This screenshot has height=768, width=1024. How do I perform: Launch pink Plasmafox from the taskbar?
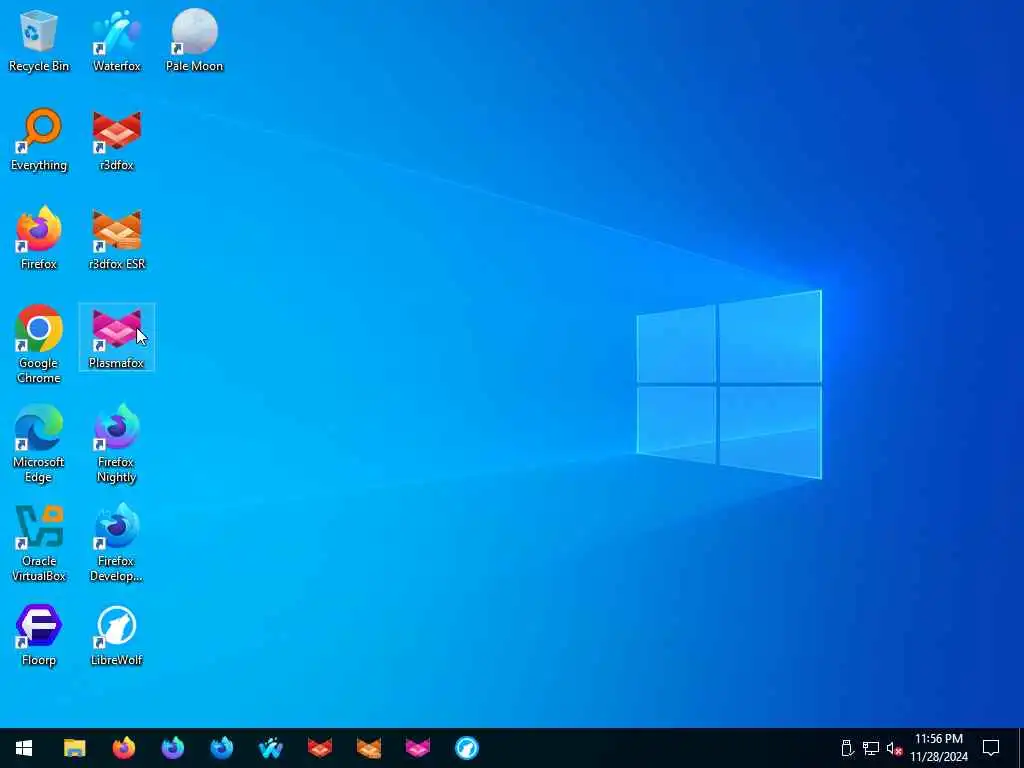[x=417, y=748]
